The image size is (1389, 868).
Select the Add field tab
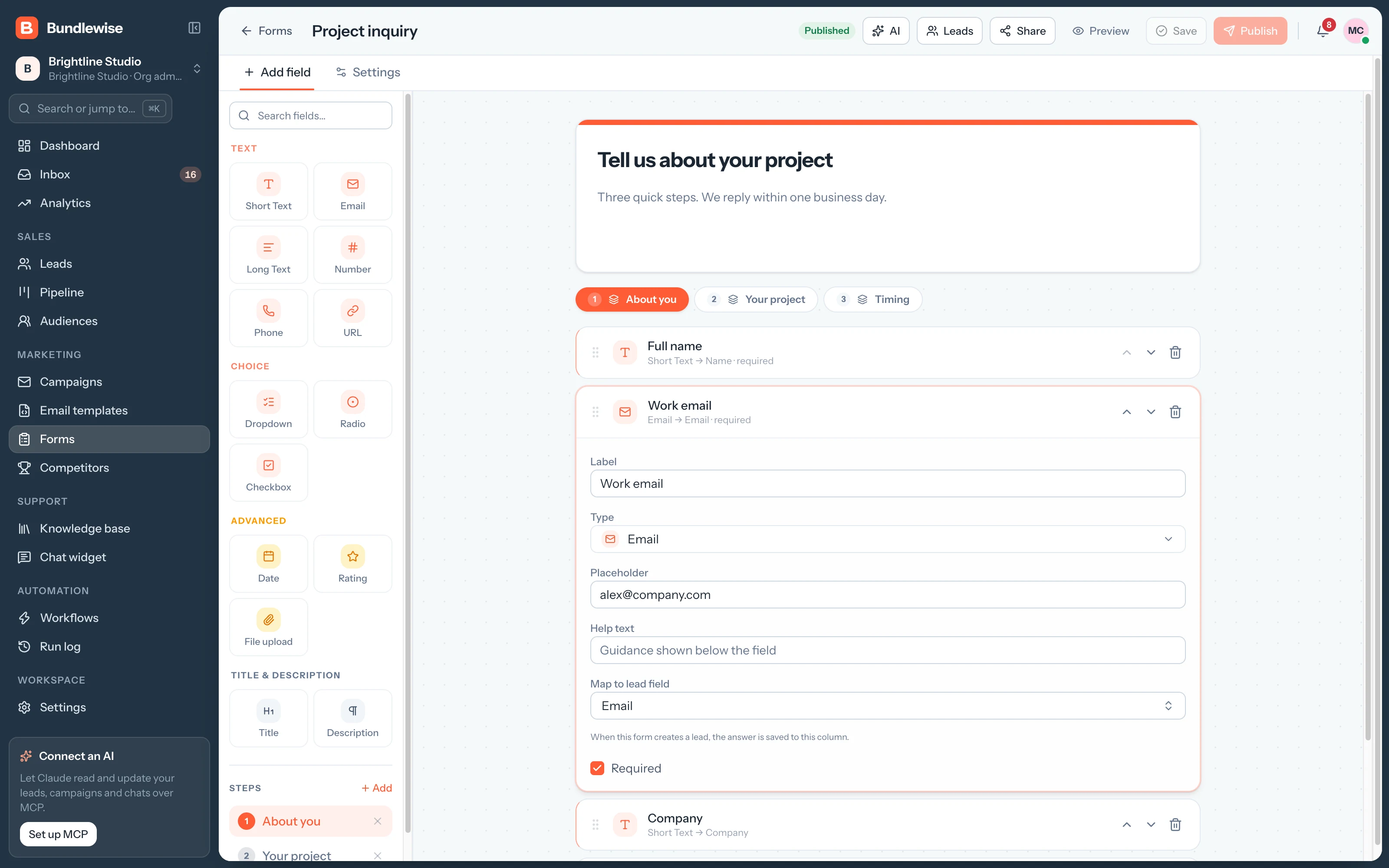(277, 72)
